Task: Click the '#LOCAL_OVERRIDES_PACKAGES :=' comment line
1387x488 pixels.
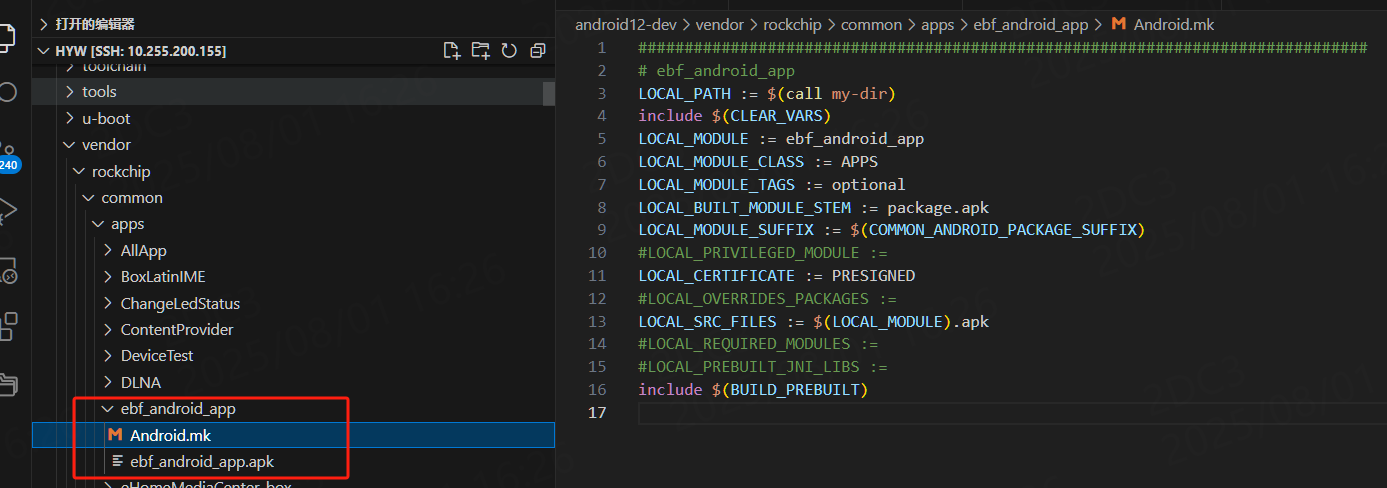Action: click(x=767, y=299)
